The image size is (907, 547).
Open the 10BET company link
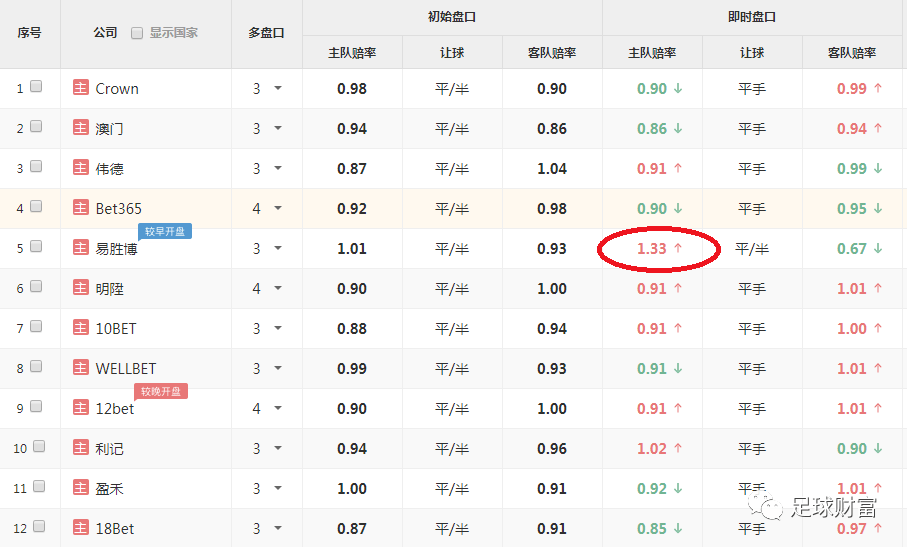point(116,328)
